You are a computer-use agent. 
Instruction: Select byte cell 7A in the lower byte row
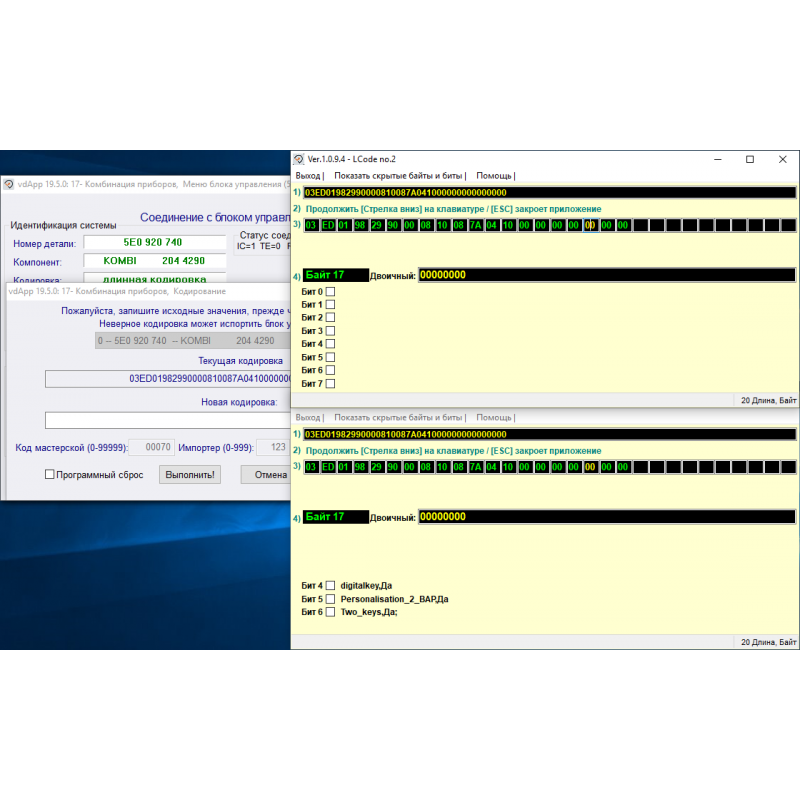pyautogui.click(x=475, y=467)
